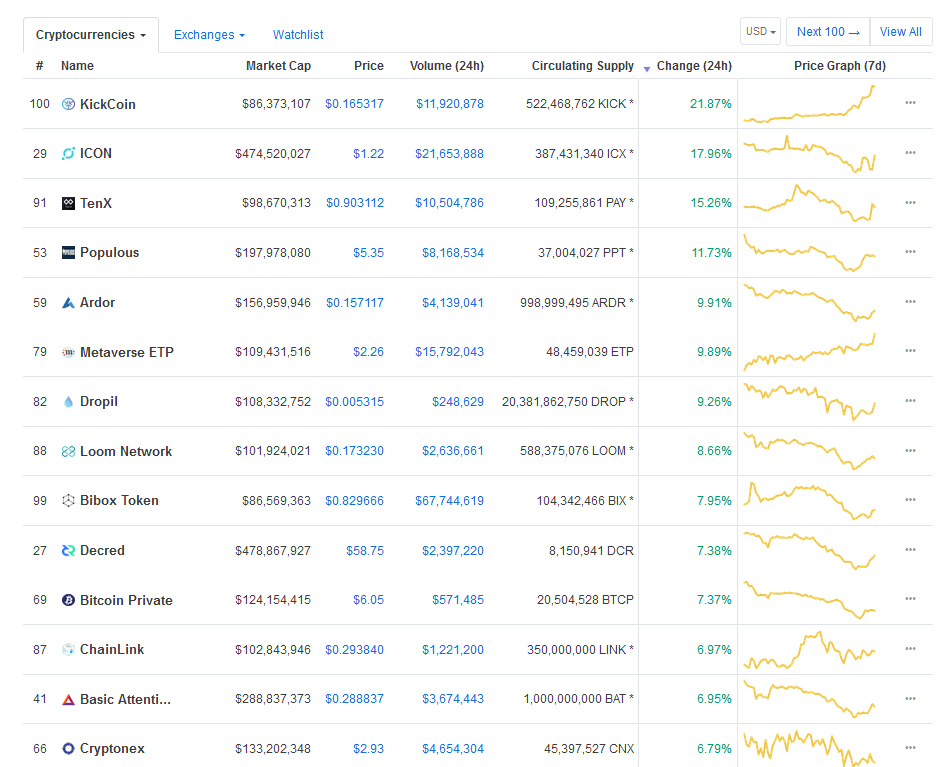Open the more options menu for Metaverse ETP
946x767 pixels.
910,351
